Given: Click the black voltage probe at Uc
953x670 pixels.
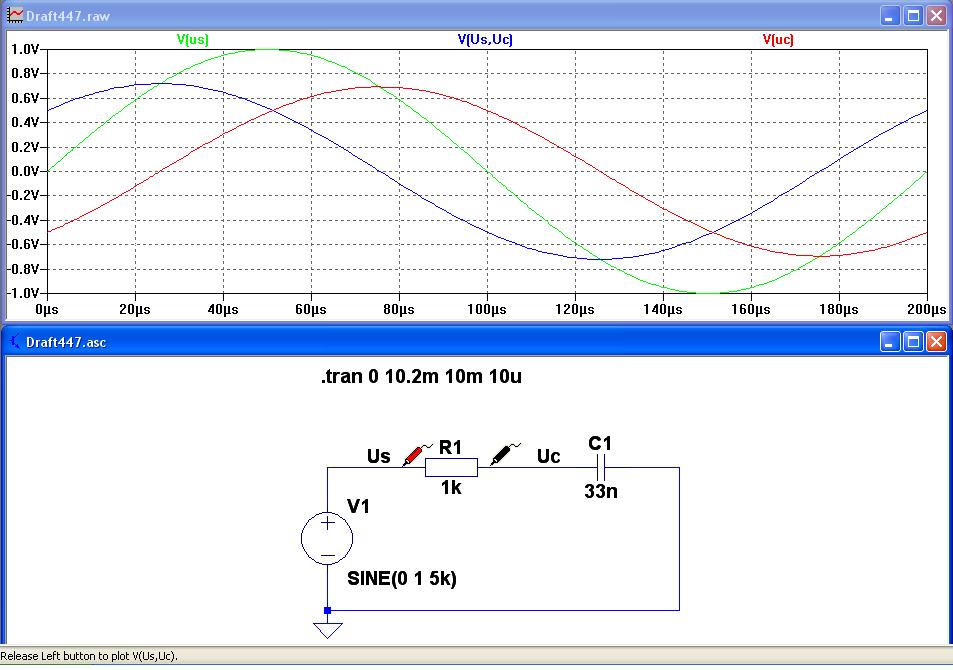Looking at the screenshot, I should 505,454.
